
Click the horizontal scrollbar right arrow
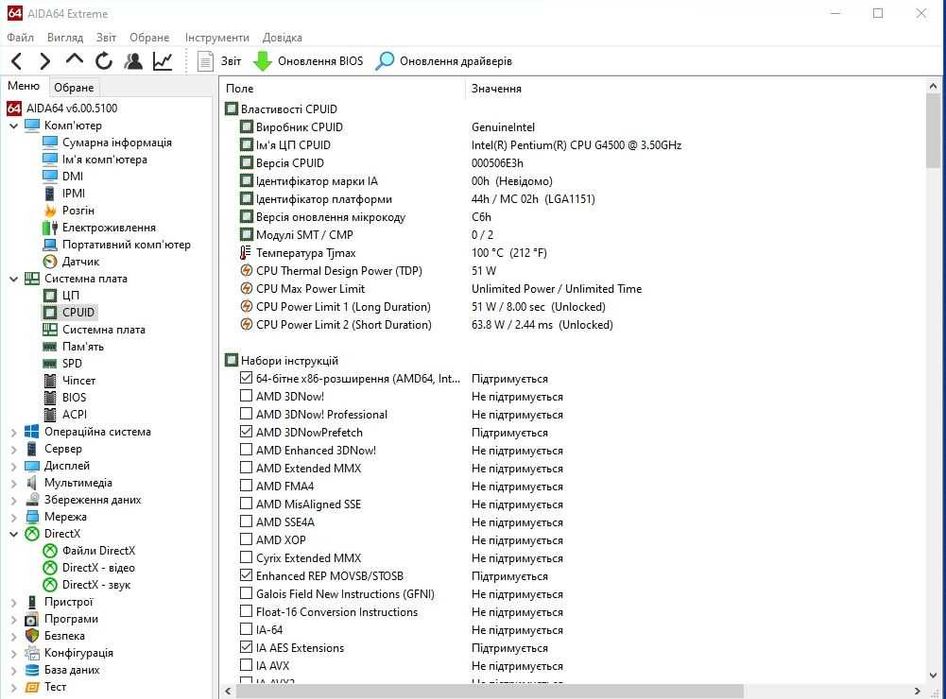tap(917, 691)
